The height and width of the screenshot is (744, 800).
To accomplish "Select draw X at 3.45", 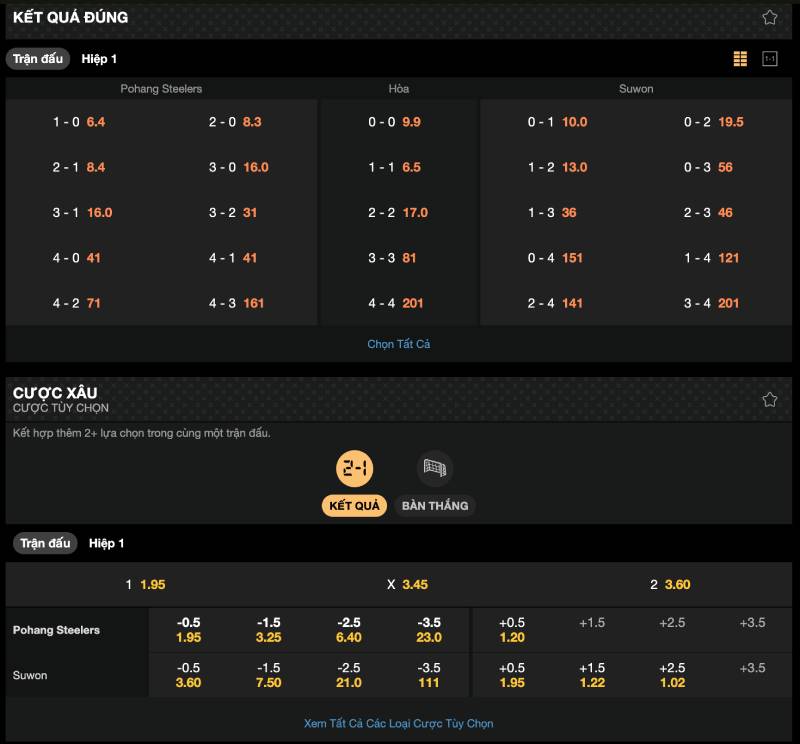I will pos(407,584).
